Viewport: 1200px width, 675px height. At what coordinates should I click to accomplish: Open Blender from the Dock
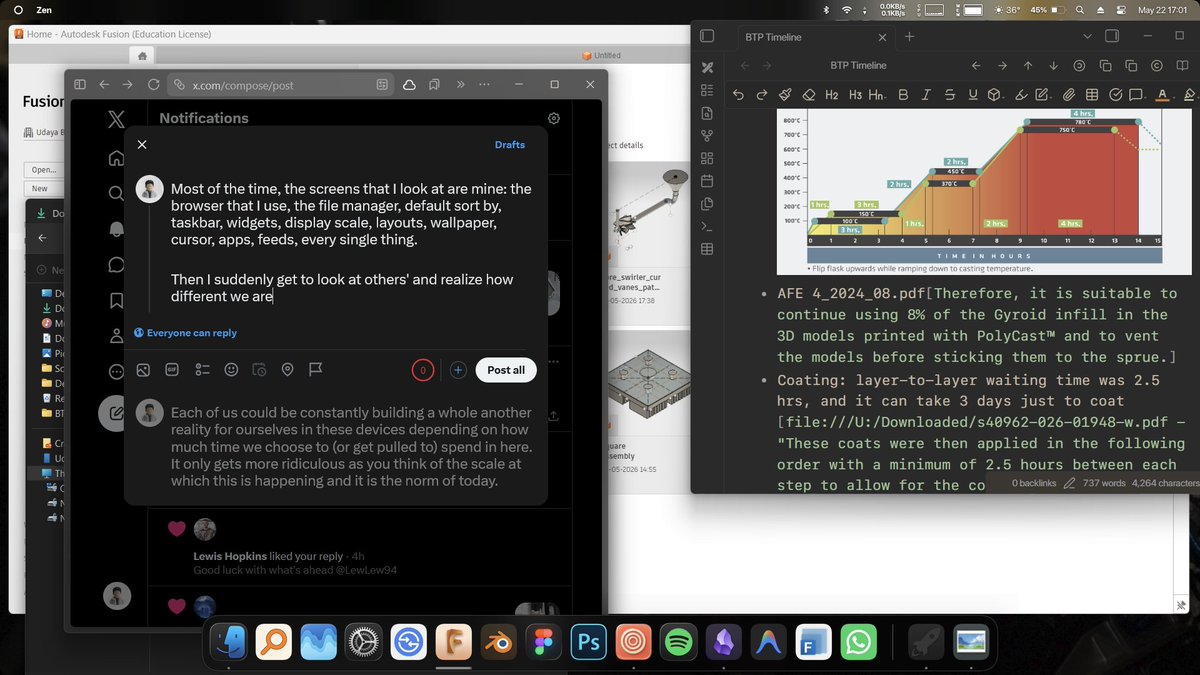498,641
